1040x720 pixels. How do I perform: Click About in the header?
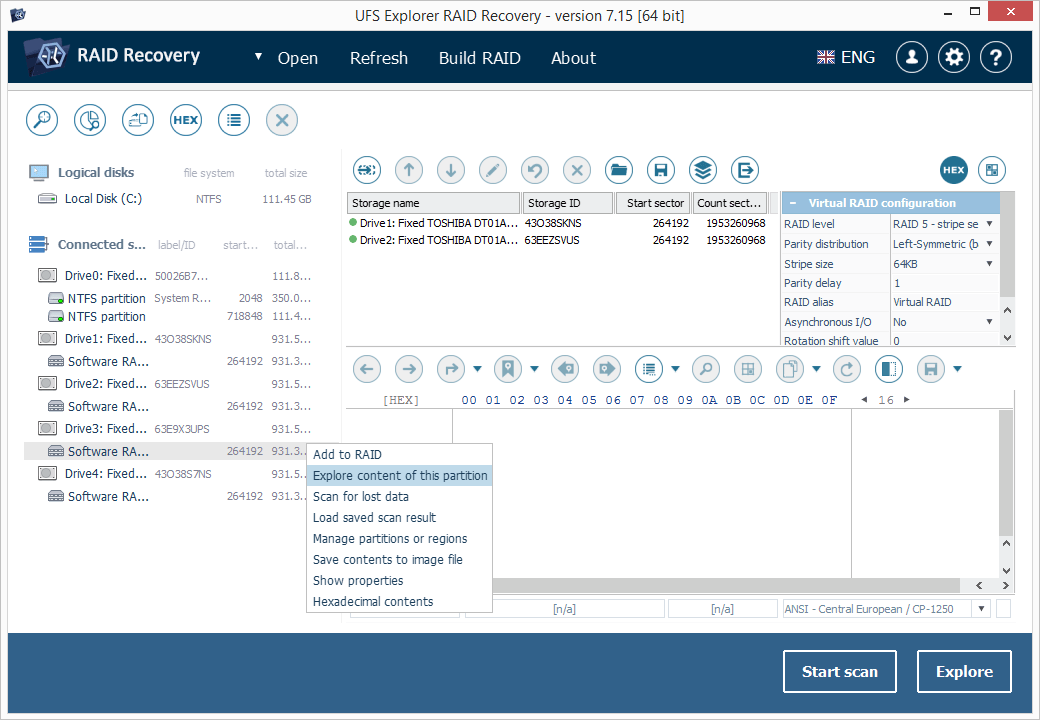click(574, 58)
